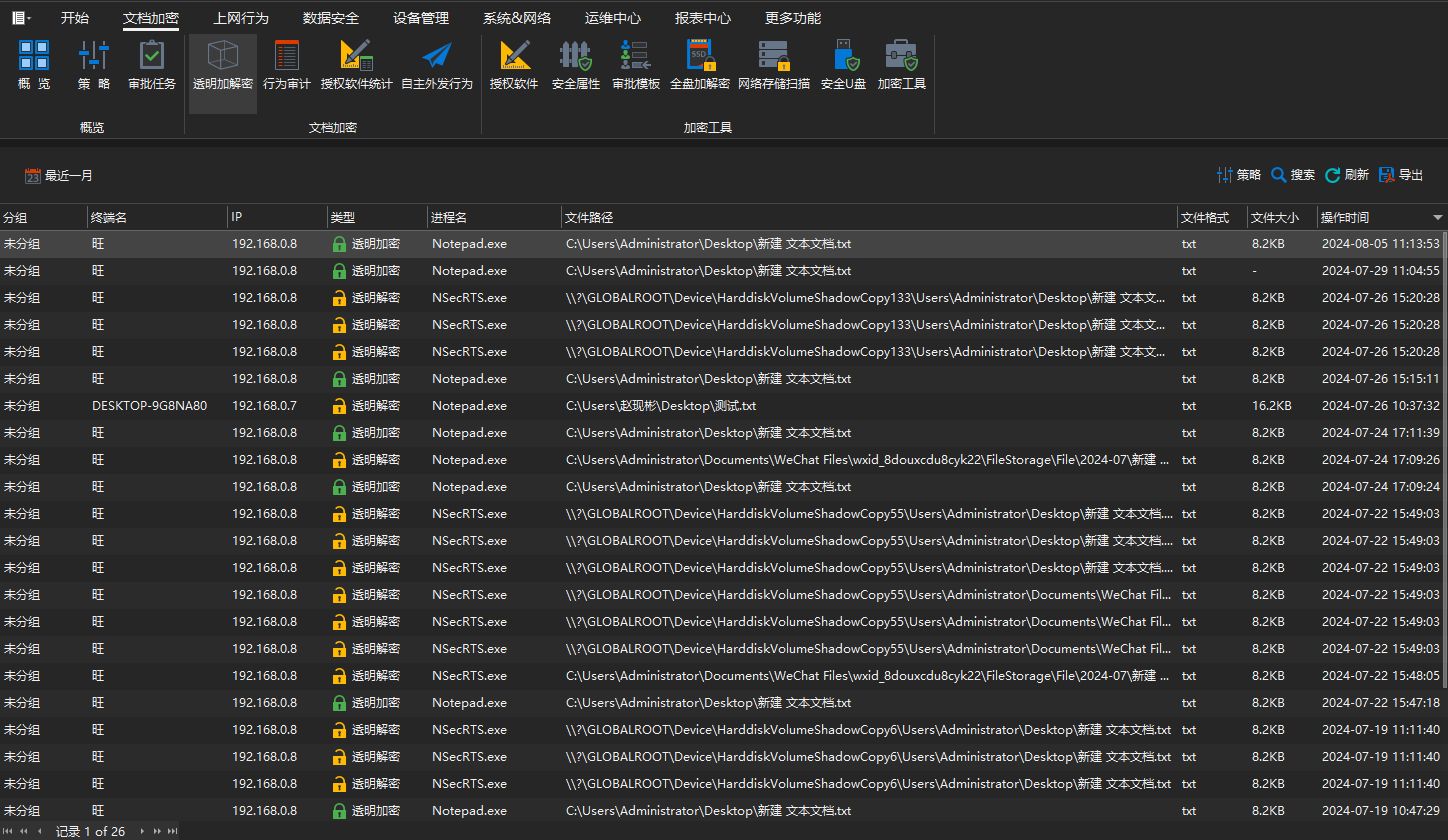This screenshot has width=1448, height=840.
Task: Switch to the 设备管理 tab
Action: (421, 18)
